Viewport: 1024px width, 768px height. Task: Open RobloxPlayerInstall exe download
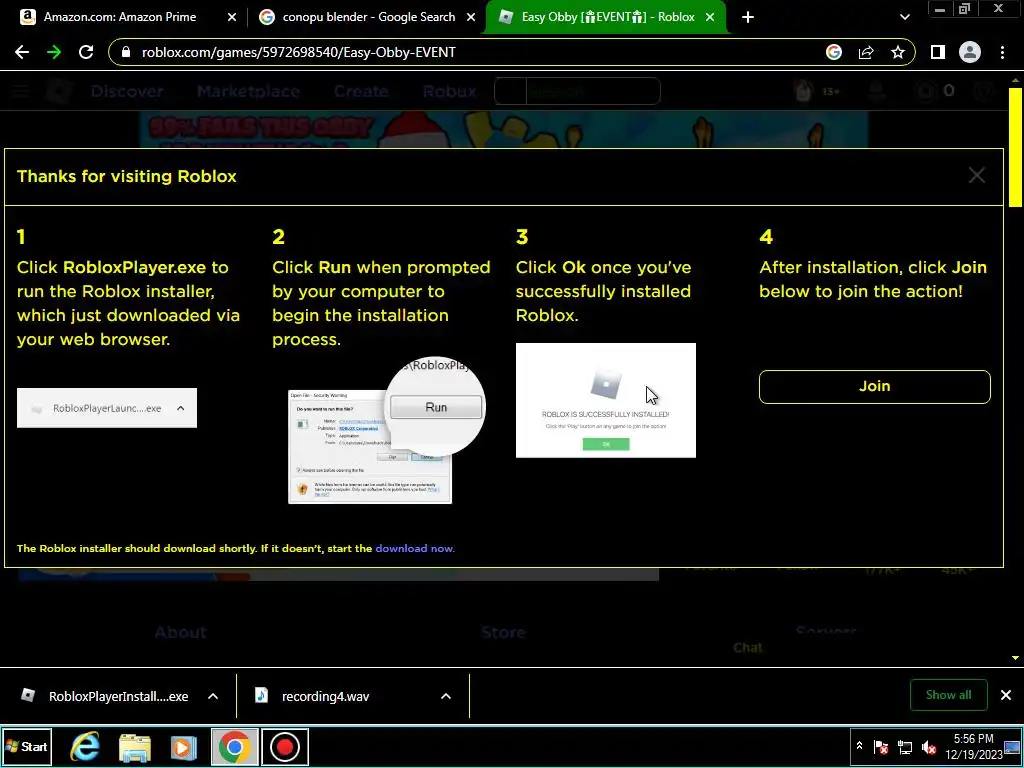point(104,696)
